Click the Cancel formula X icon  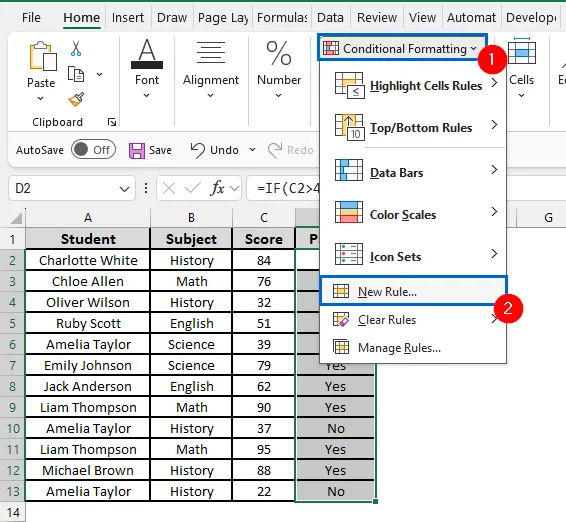169,188
